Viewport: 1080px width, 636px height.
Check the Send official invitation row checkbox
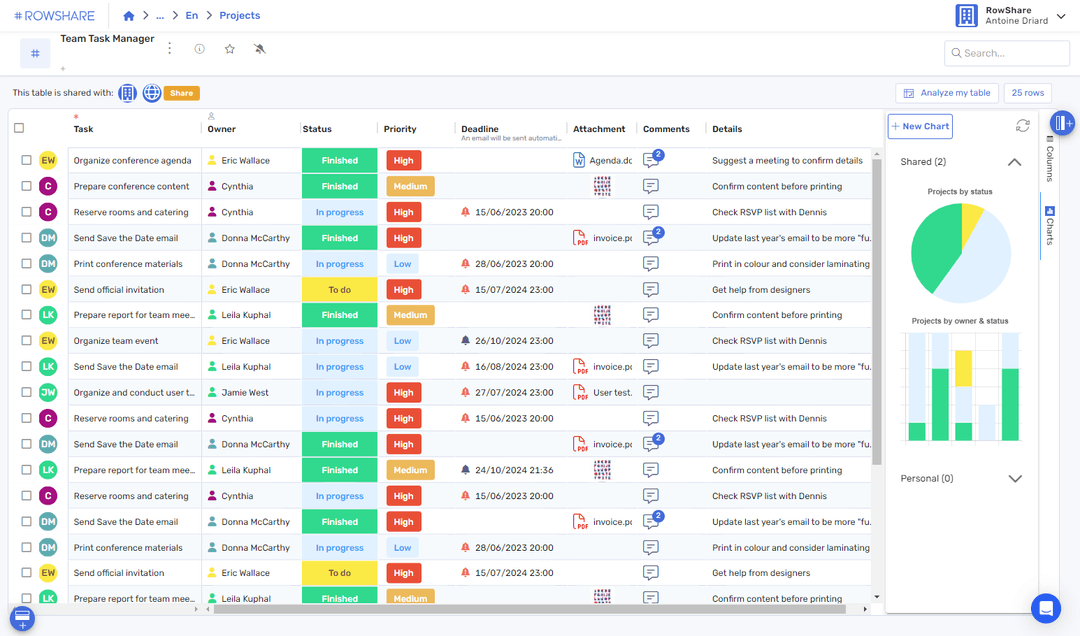(x=27, y=289)
